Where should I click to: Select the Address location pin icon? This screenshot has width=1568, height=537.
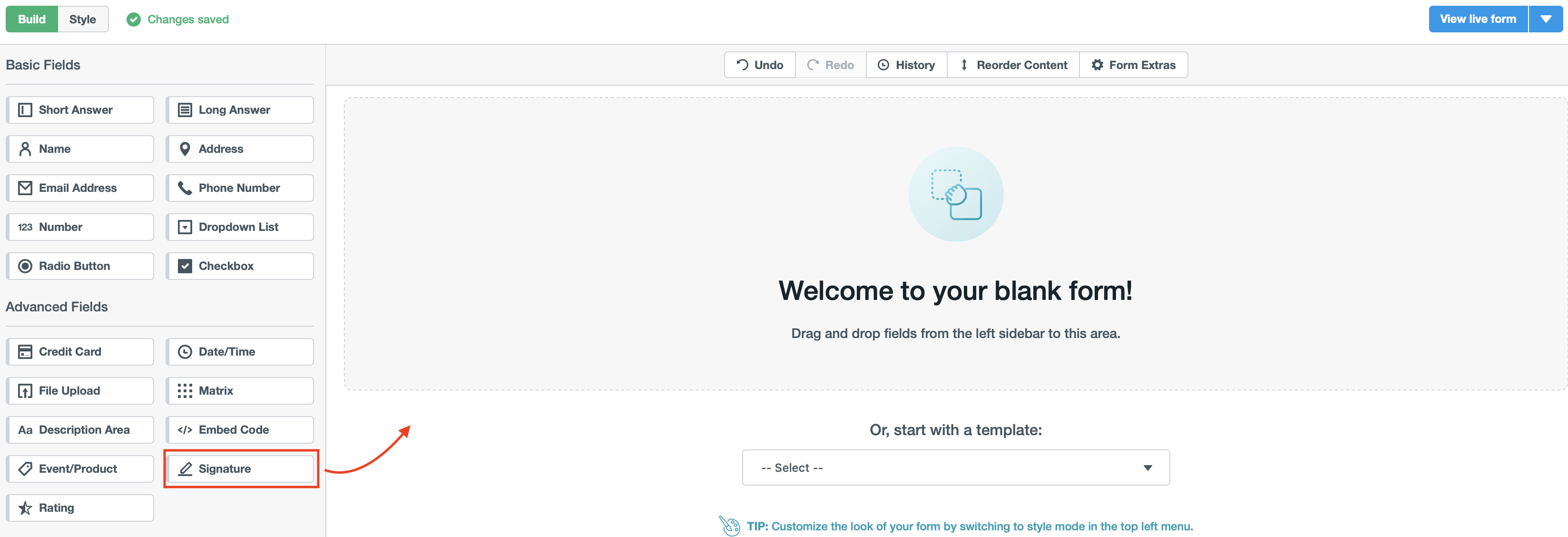click(186, 149)
